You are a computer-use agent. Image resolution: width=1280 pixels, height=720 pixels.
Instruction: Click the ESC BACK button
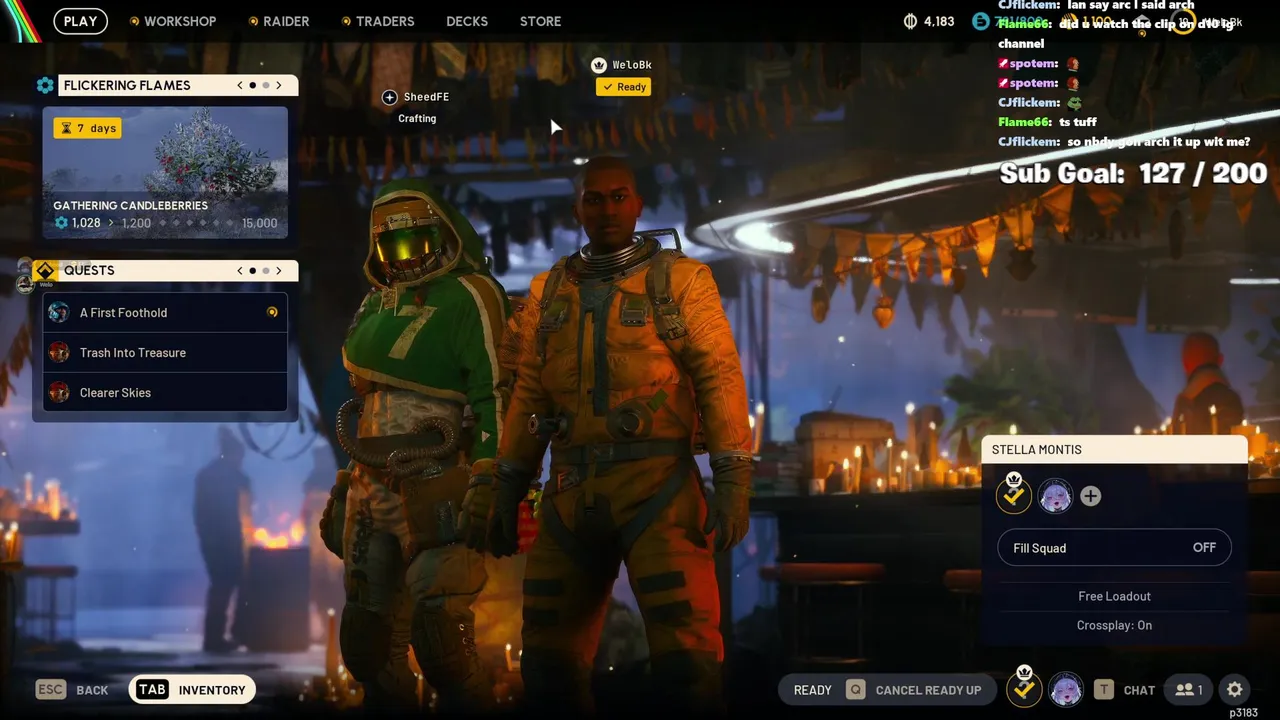click(72, 690)
